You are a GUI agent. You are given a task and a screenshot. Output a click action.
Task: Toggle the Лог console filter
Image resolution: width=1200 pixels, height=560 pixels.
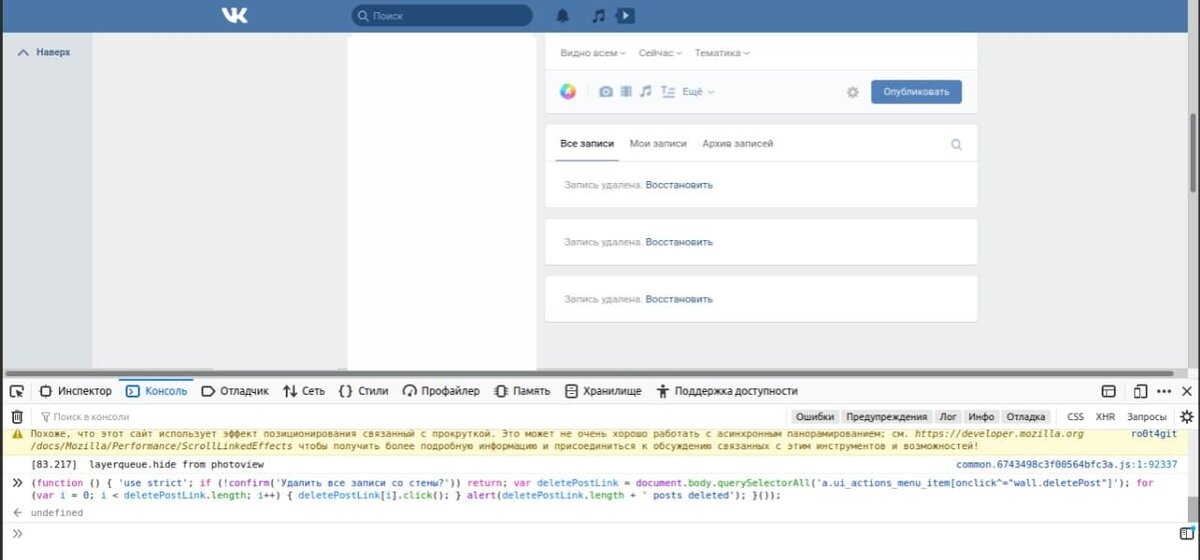(949, 416)
